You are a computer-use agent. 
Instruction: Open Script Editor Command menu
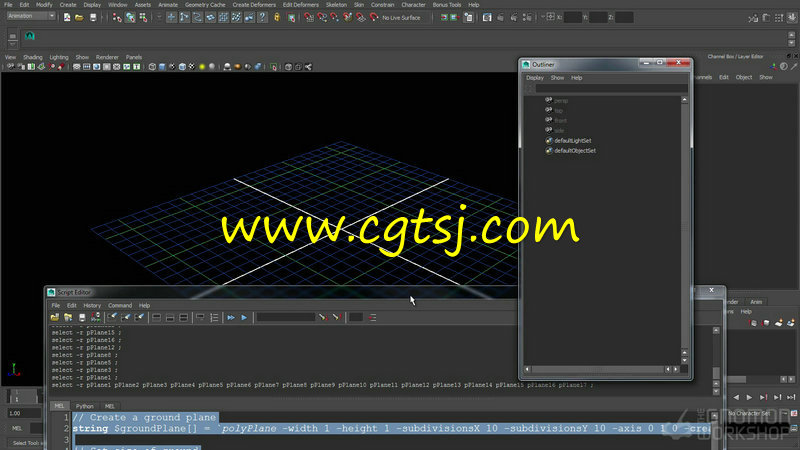(120, 306)
